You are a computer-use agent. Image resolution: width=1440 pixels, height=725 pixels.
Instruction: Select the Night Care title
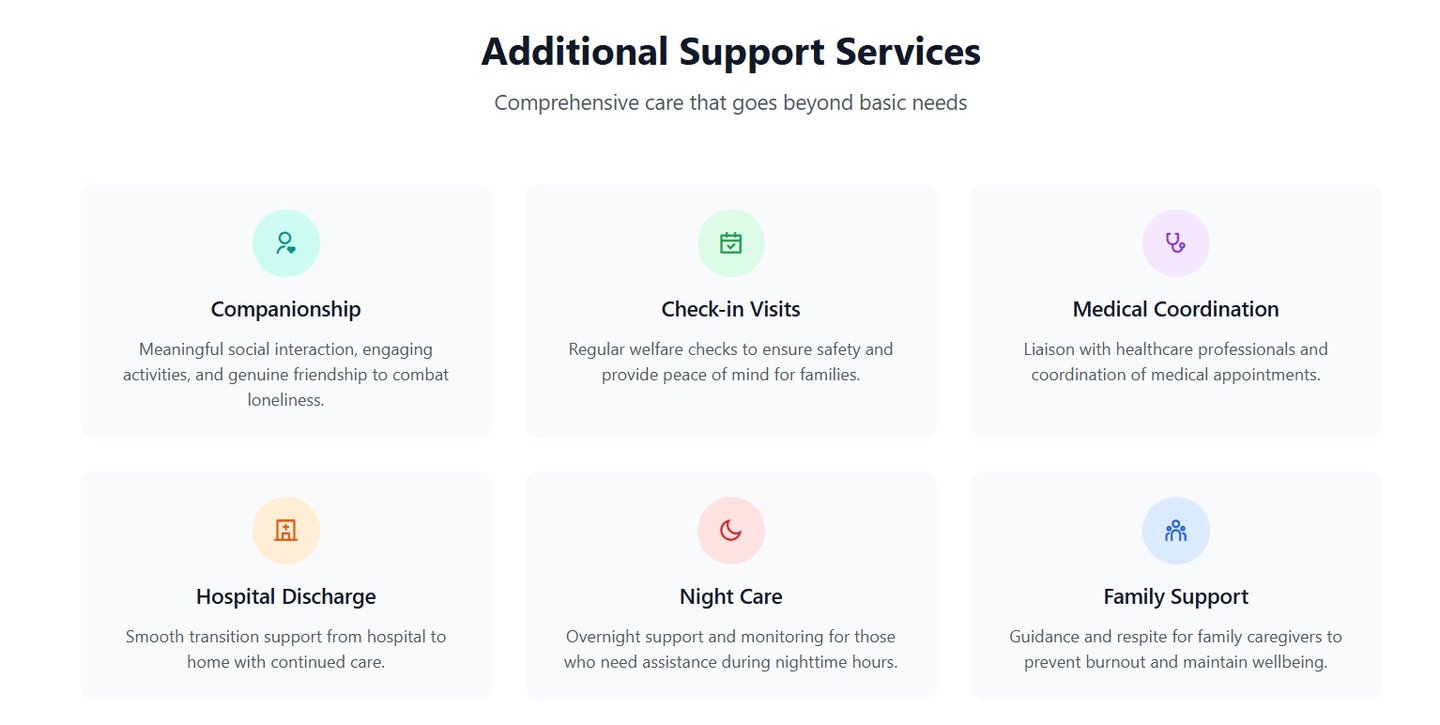(x=731, y=597)
